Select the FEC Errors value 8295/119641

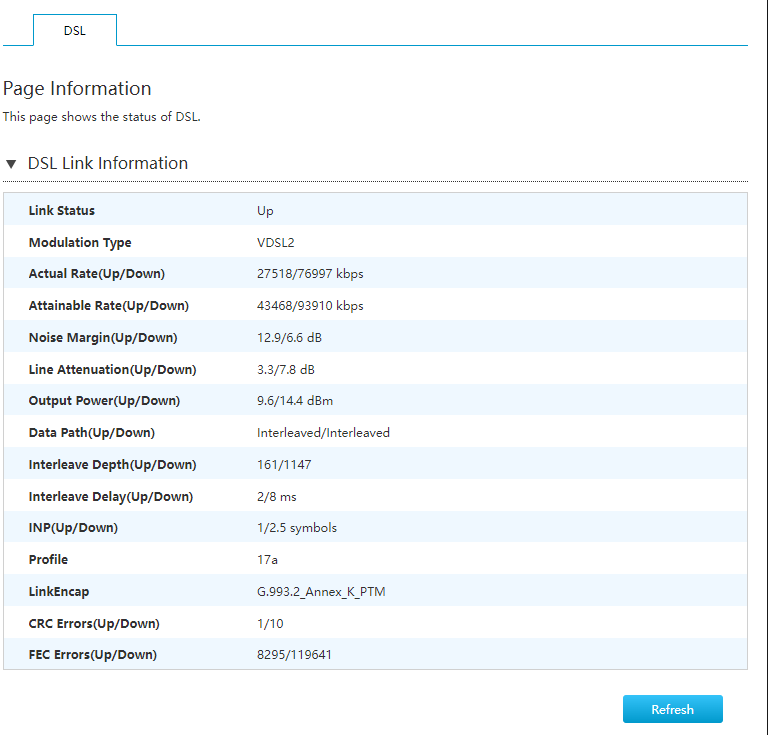[294, 655]
